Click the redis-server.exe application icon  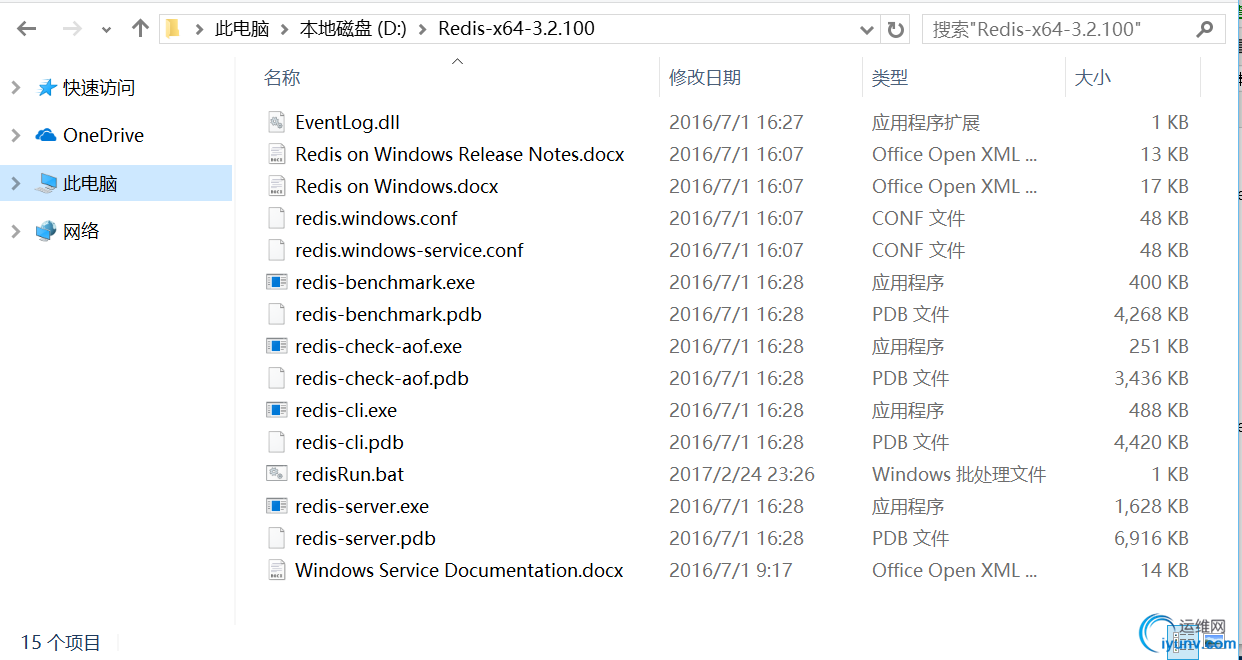pos(277,506)
